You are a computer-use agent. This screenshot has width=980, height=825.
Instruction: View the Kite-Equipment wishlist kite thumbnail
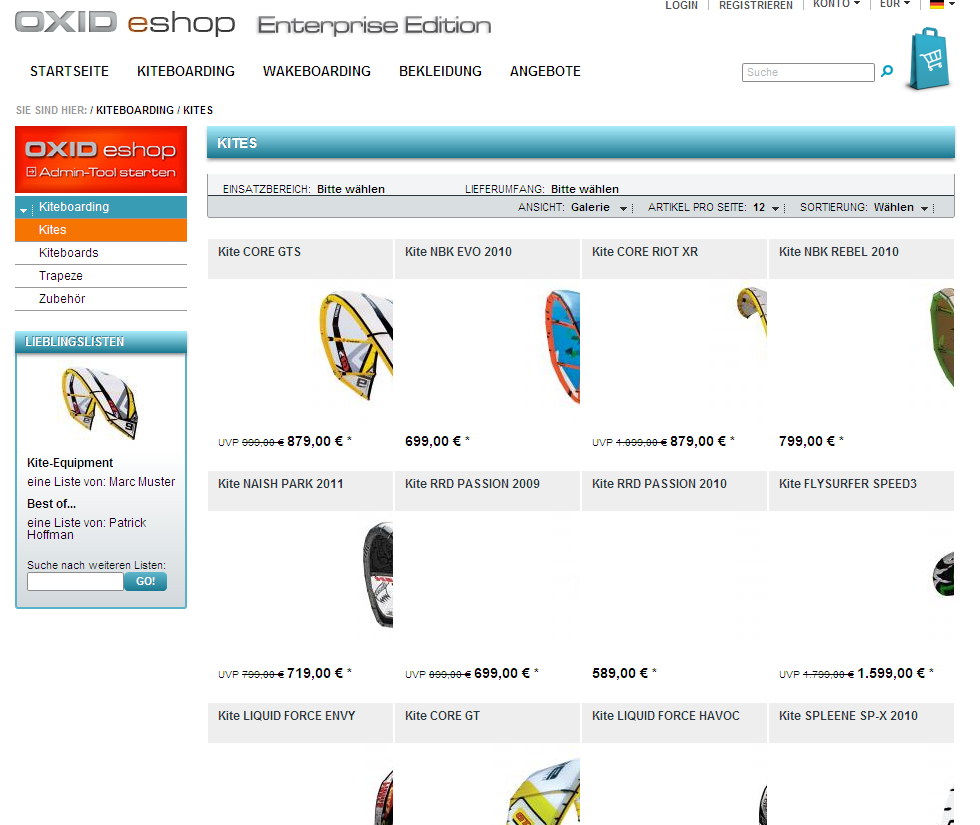point(100,403)
